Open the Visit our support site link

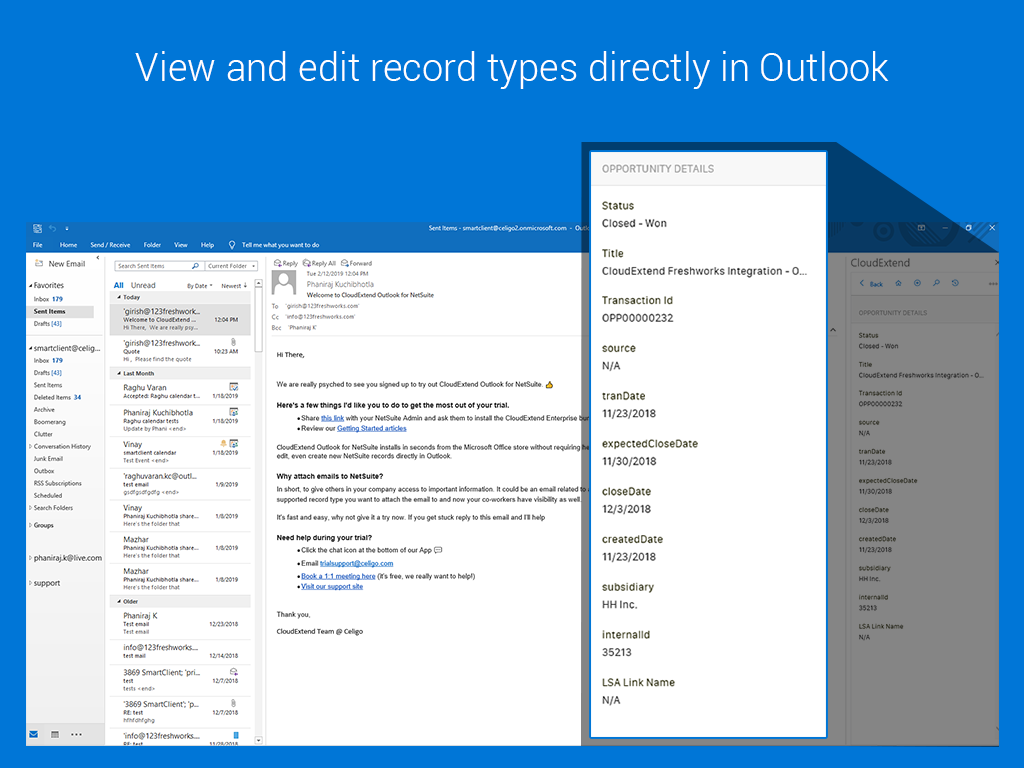[332, 586]
